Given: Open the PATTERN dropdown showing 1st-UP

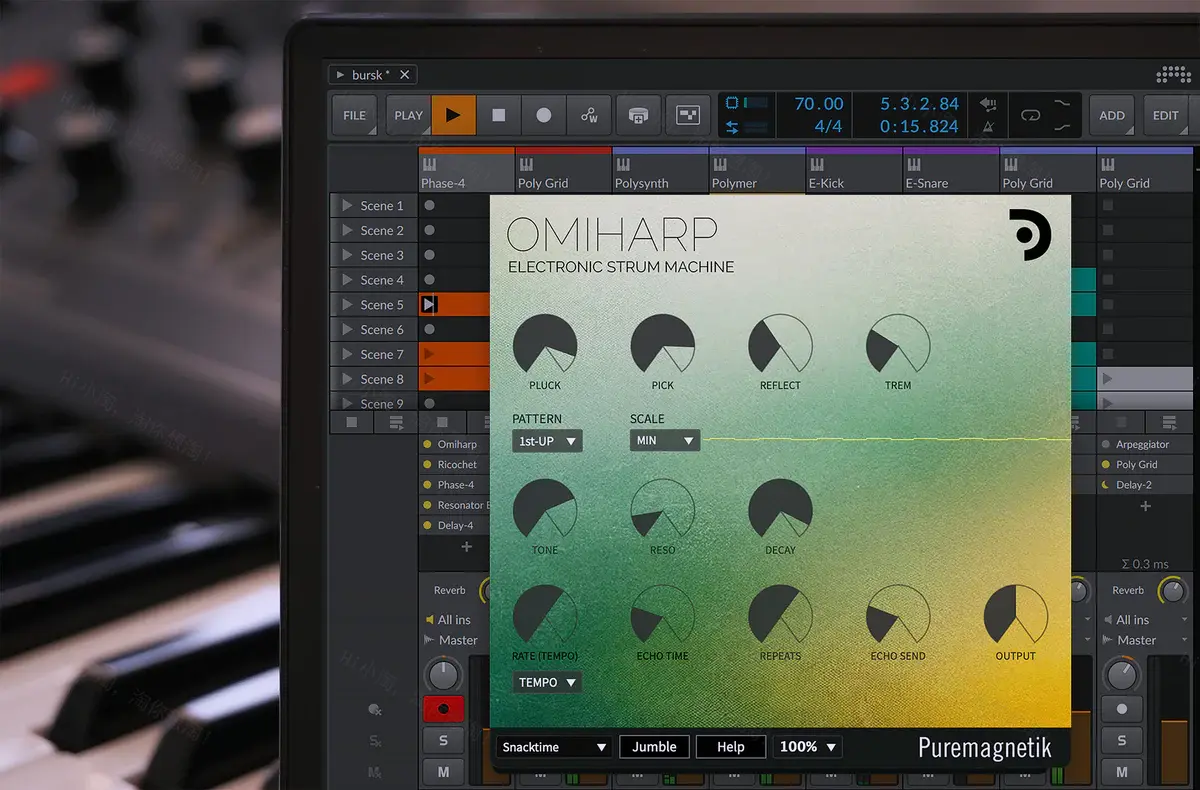Looking at the screenshot, I should click(x=546, y=441).
